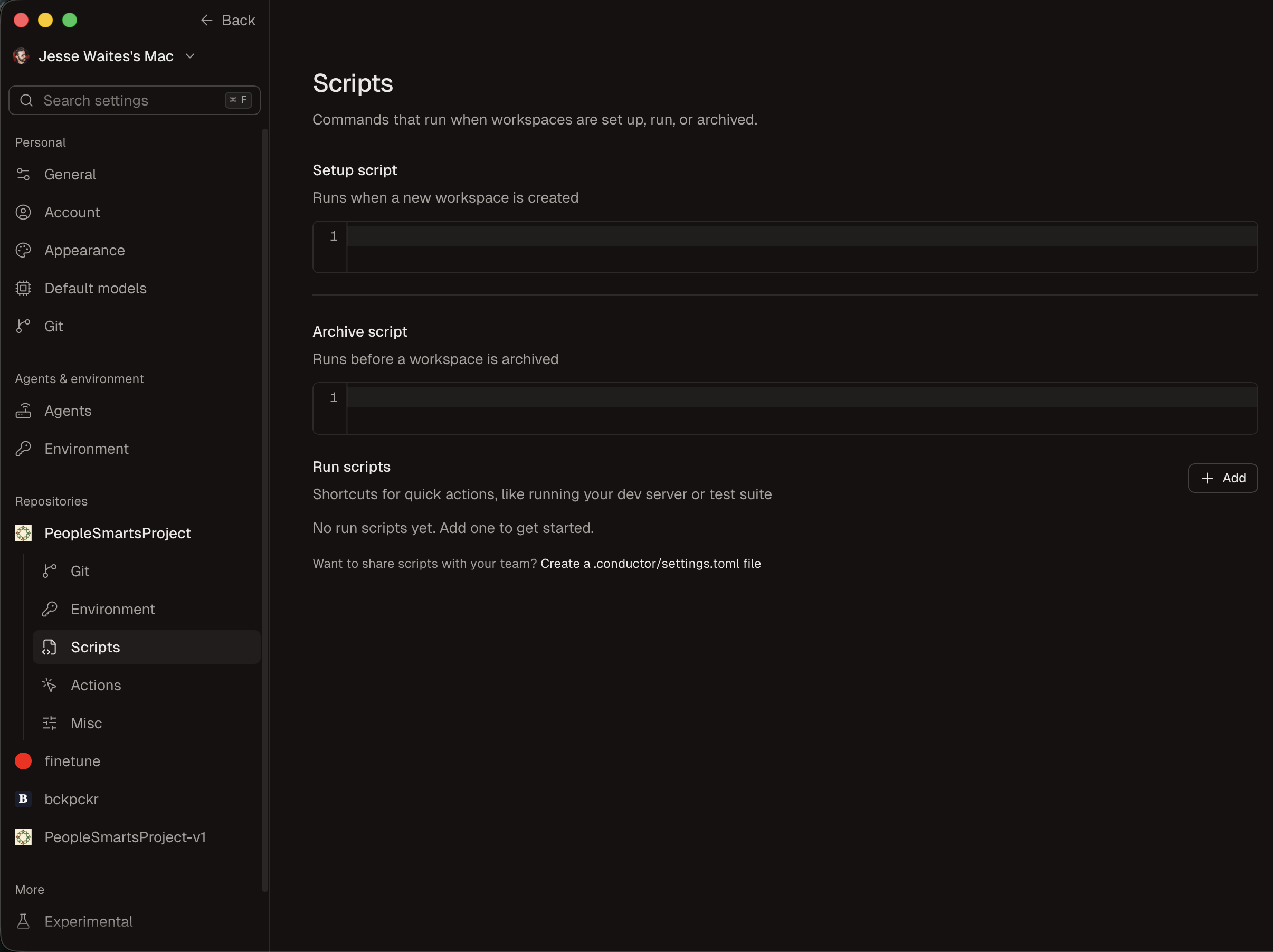
Task: Click the PeopleSmartsProject repository avatar
Action: [23, 534]
